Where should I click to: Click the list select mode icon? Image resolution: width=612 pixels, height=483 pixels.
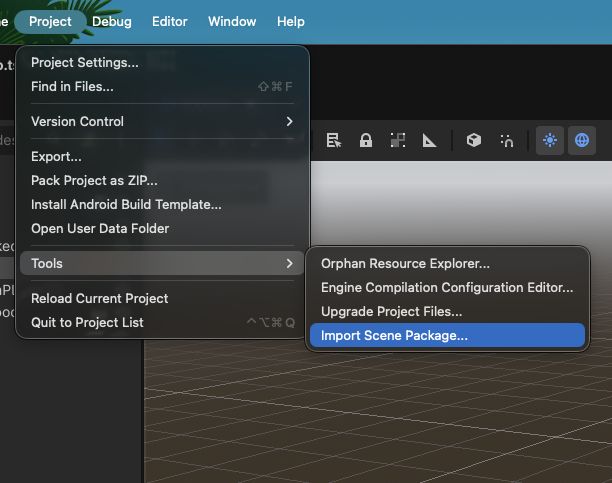coord(334,140)
